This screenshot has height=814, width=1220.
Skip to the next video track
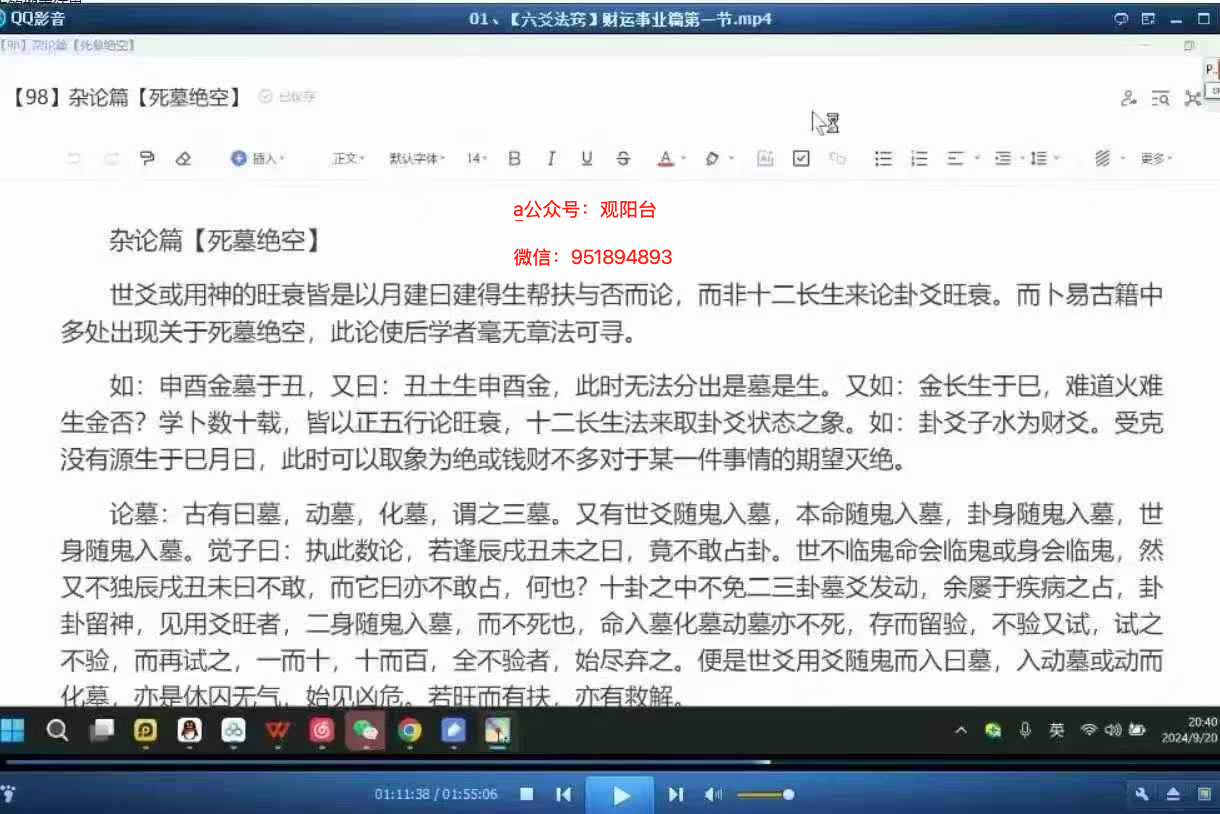click(676, 795)
